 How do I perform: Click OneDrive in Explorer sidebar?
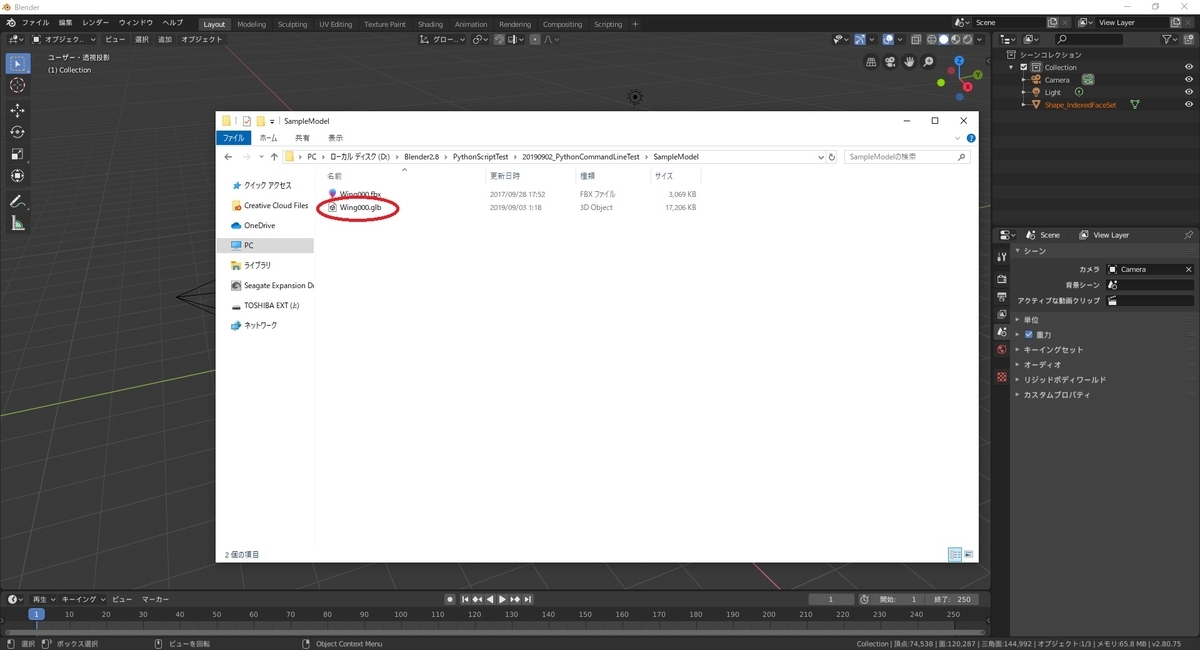(x=259, y=225)
